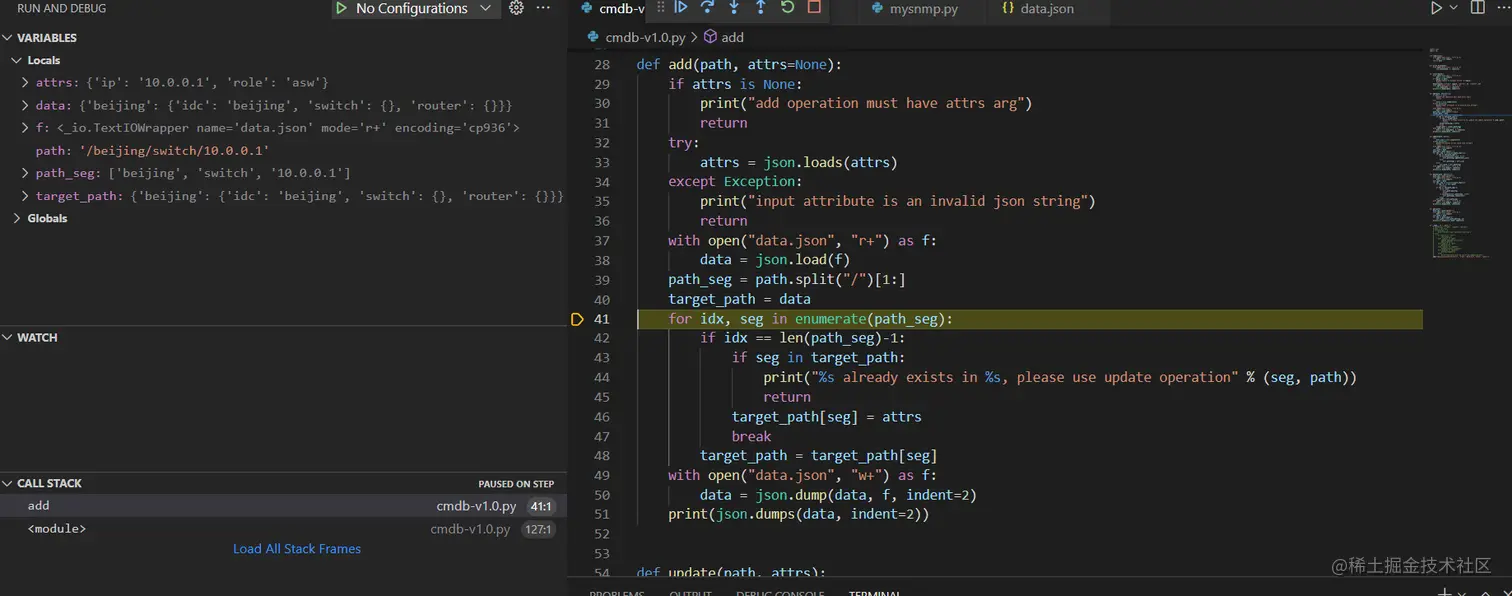Click the green Start Debugging arrow
Screen dimensions: 1512x596
click(x=341, y=8)
